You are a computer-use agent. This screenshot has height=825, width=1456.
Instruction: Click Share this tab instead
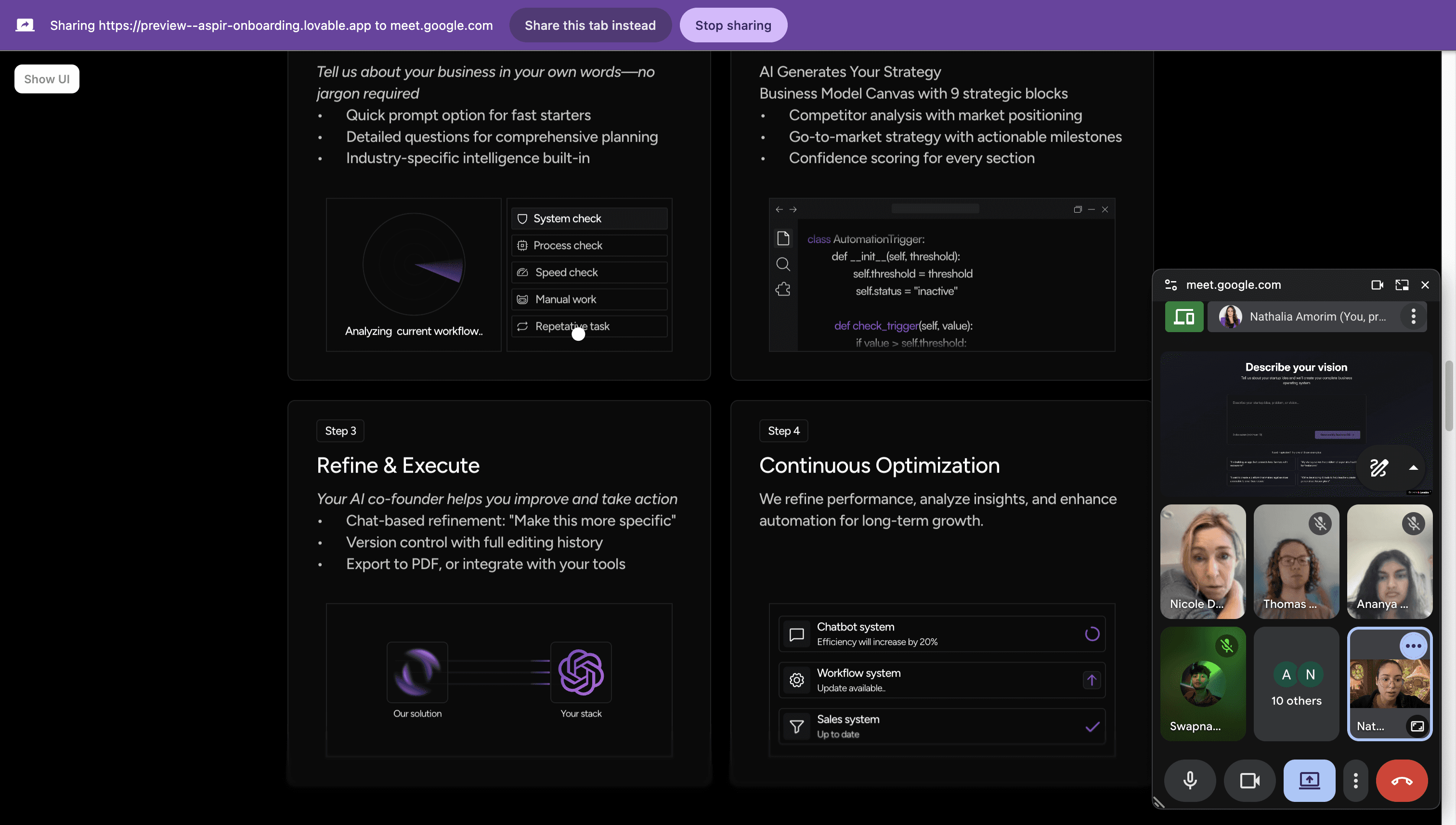click(590, 25)
